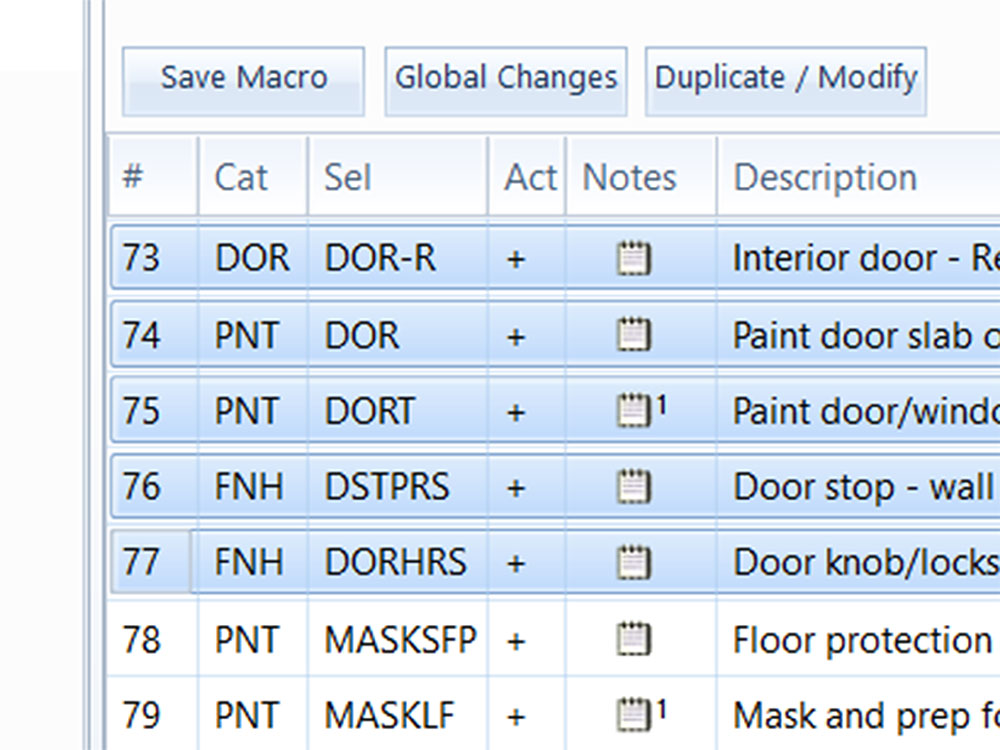Open the note icon for row 79
This screenshot has width=1000, height=750.
pyautogui.click(x=630, y=715)
